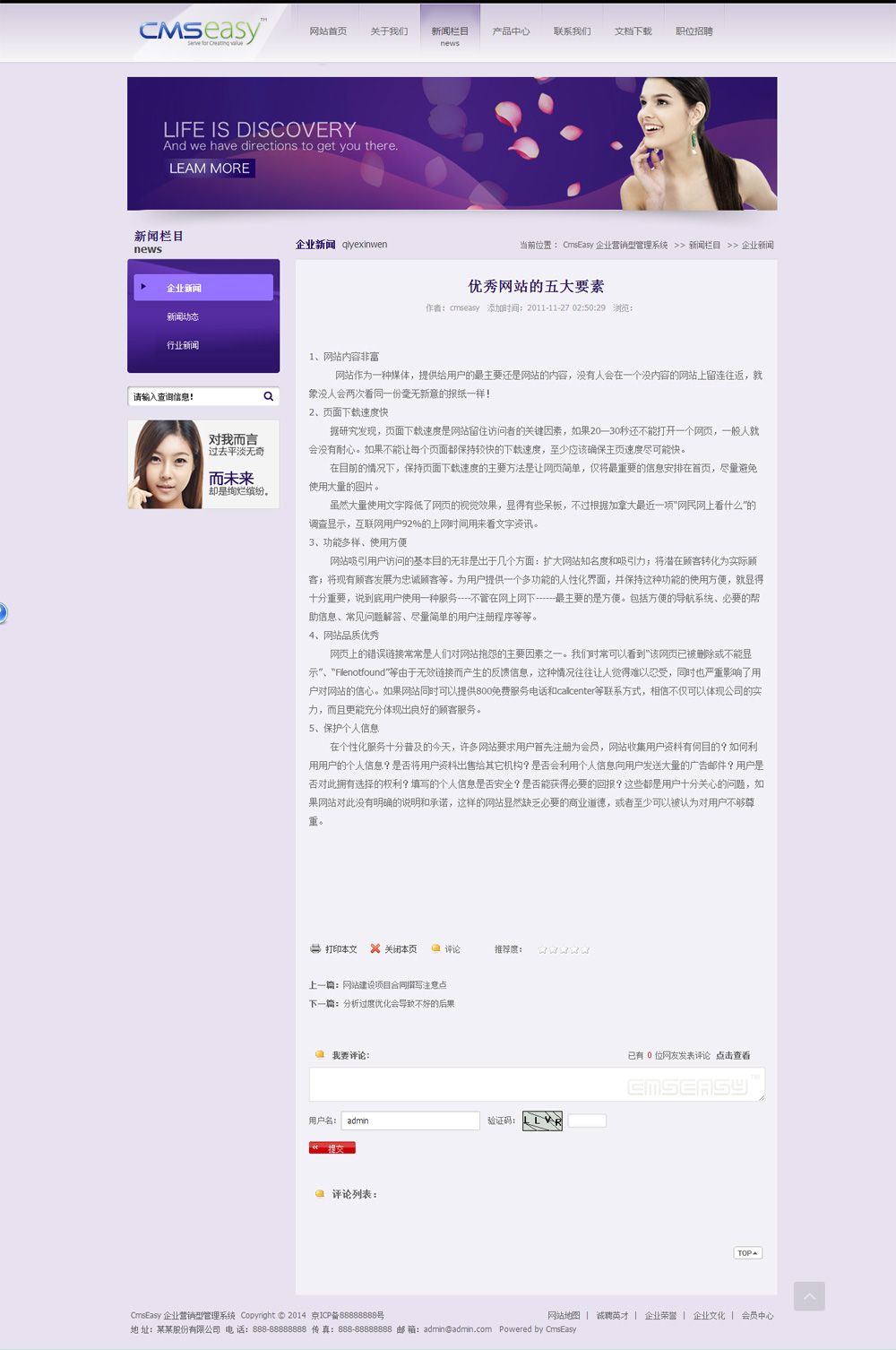The height and width of the screenshot is (1350, 896).
Task: Open the 职位招聘 menu item
Action: click(x=694, y=31)
